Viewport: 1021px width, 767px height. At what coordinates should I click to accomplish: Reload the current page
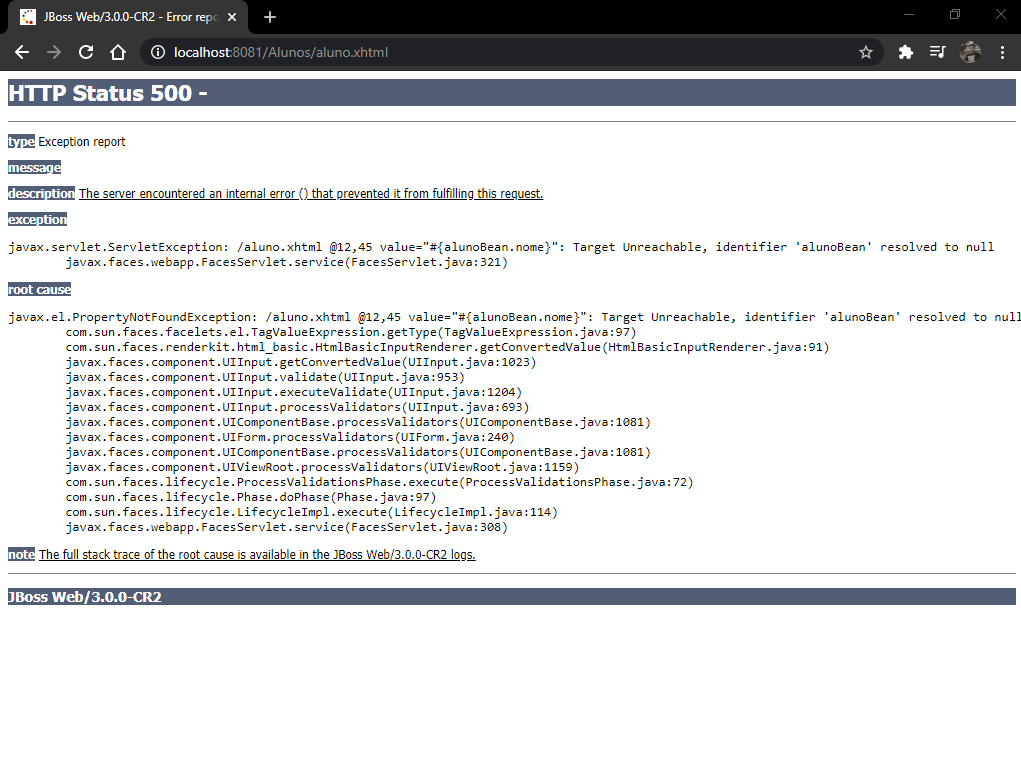point(86,52)
